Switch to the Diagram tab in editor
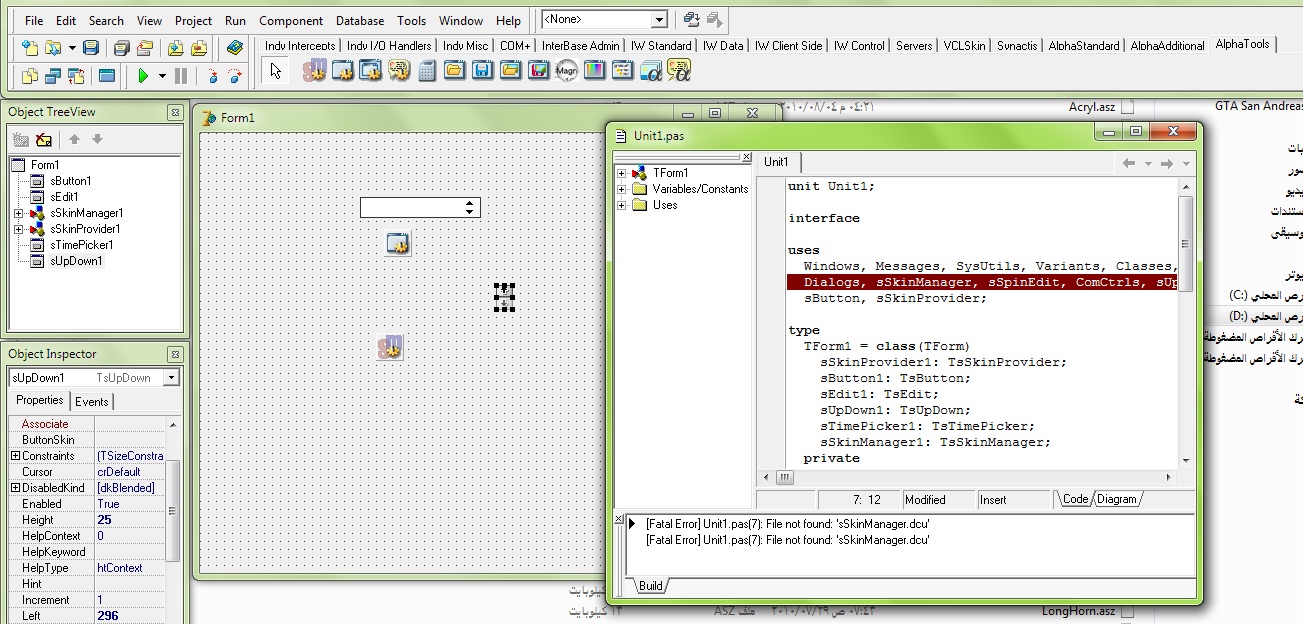 (x=1117, y=499)
